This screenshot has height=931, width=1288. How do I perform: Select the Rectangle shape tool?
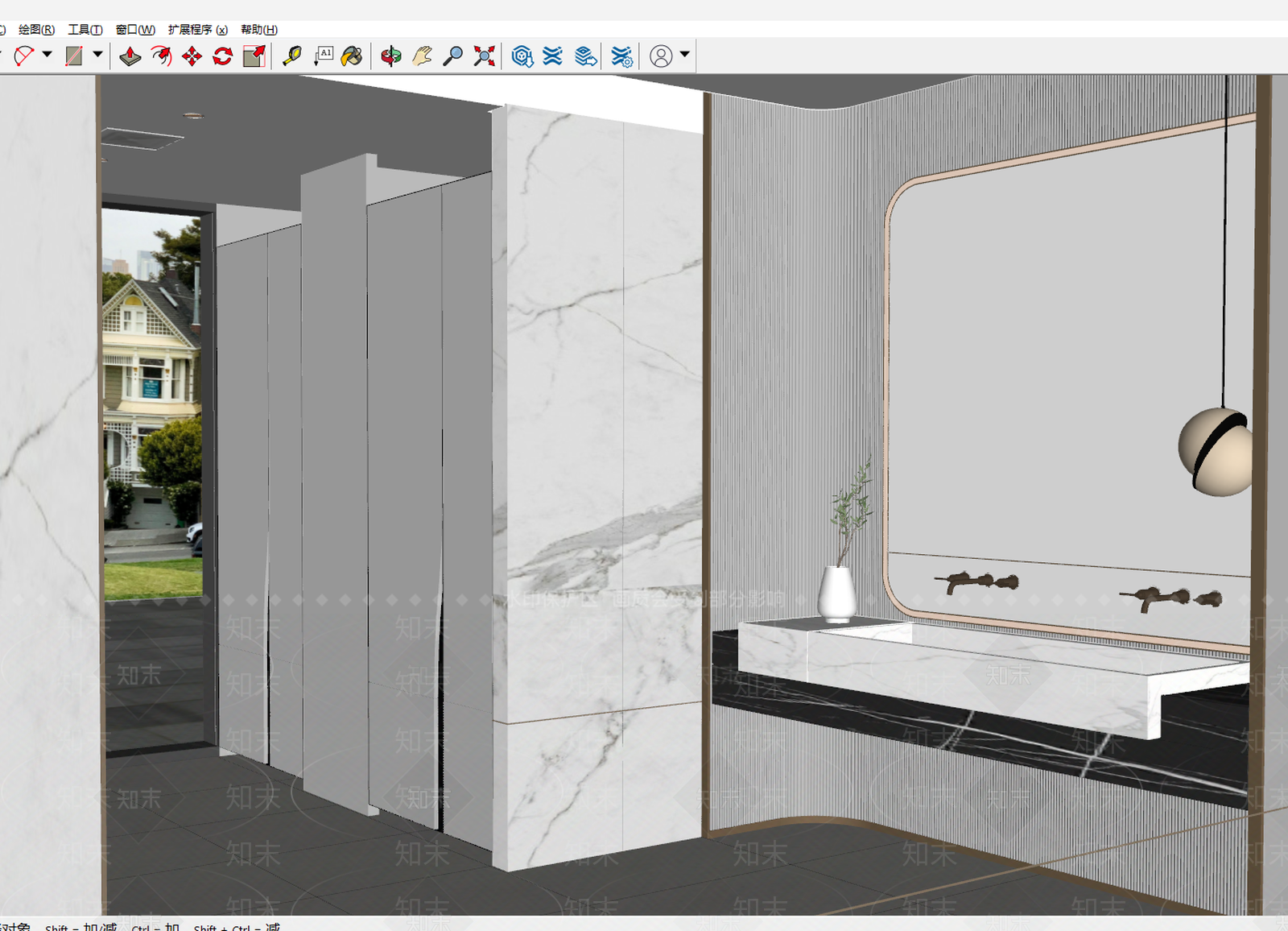click(74, 56)
